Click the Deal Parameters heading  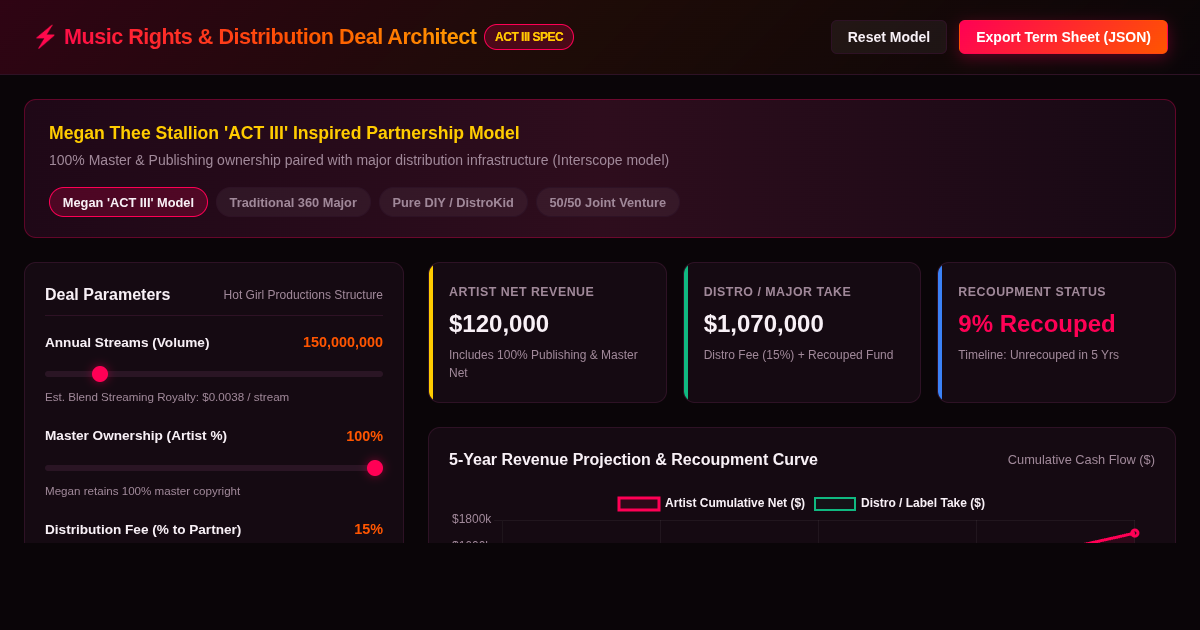[x=108, y=295]
